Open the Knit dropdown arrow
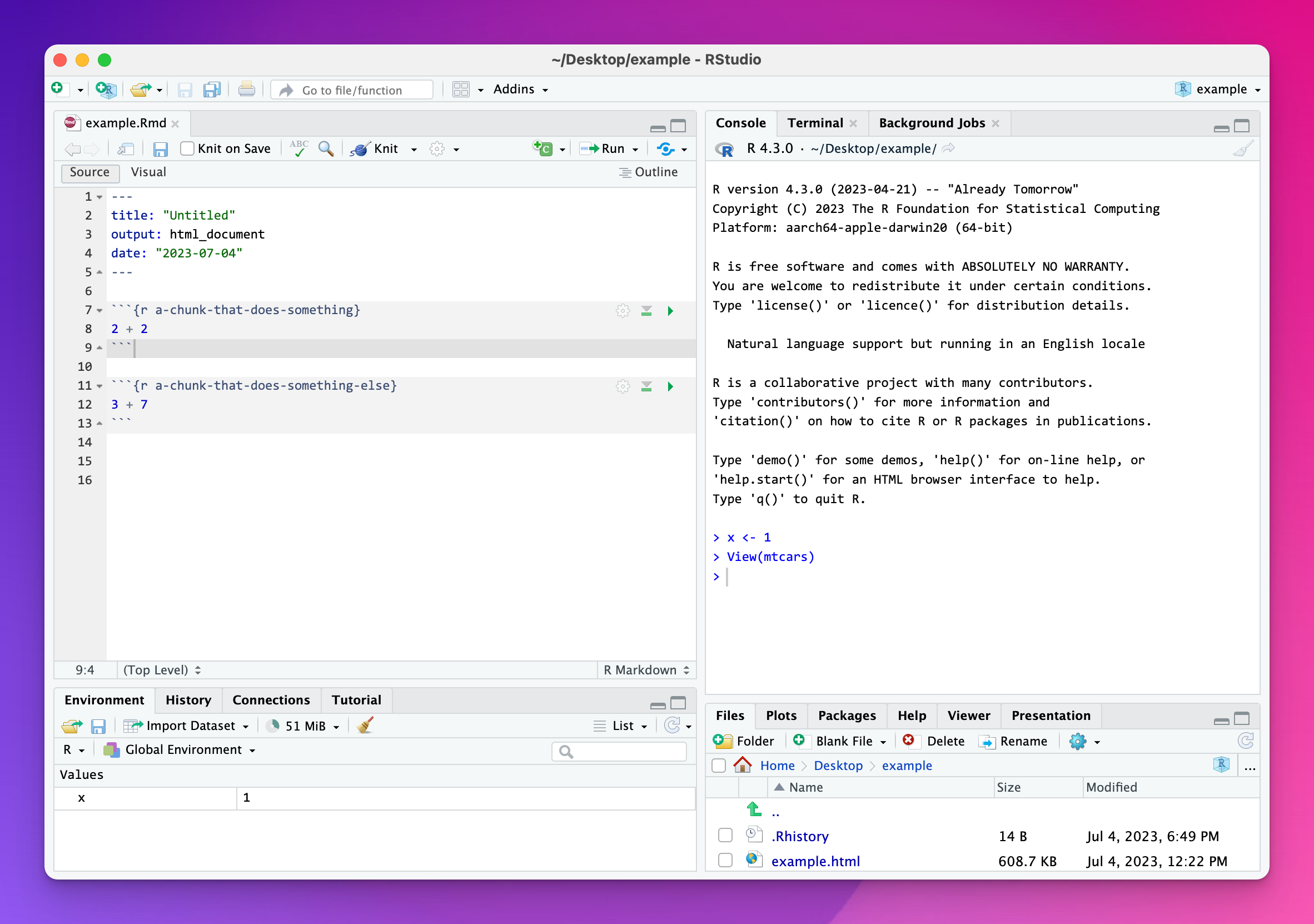Viewport: 1314px width, 924px height. click(414, 150)
